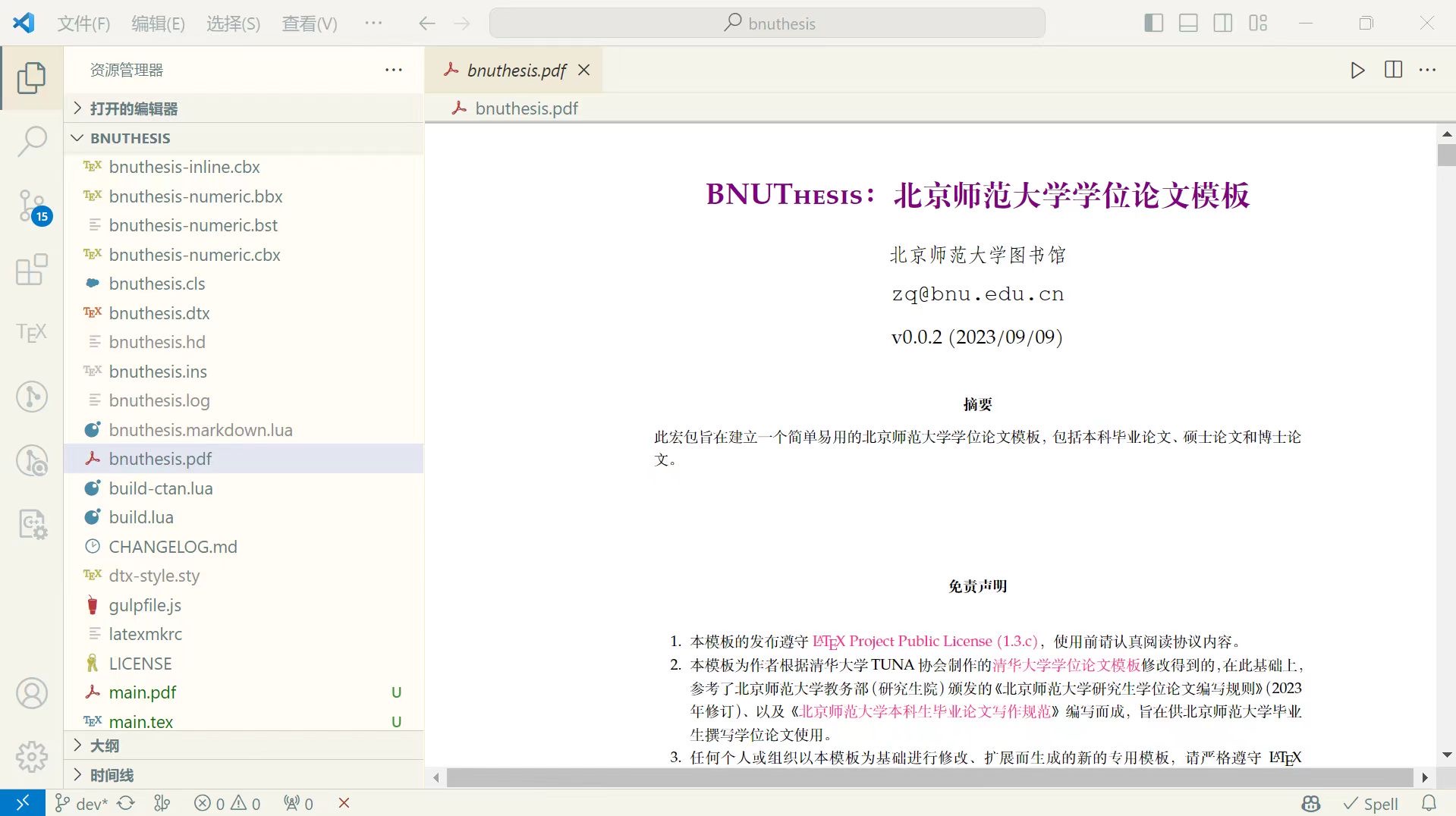Click the Synchronize Changes icon in status bar
1456x816 pixels.
[x=126, y=803]
